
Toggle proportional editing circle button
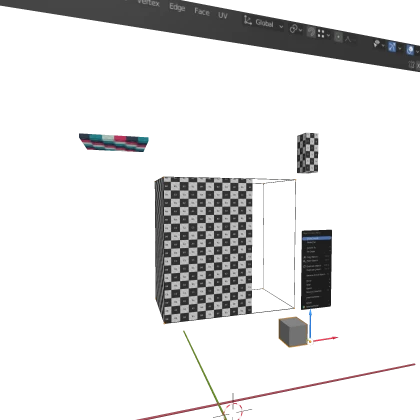coord(338,37)
